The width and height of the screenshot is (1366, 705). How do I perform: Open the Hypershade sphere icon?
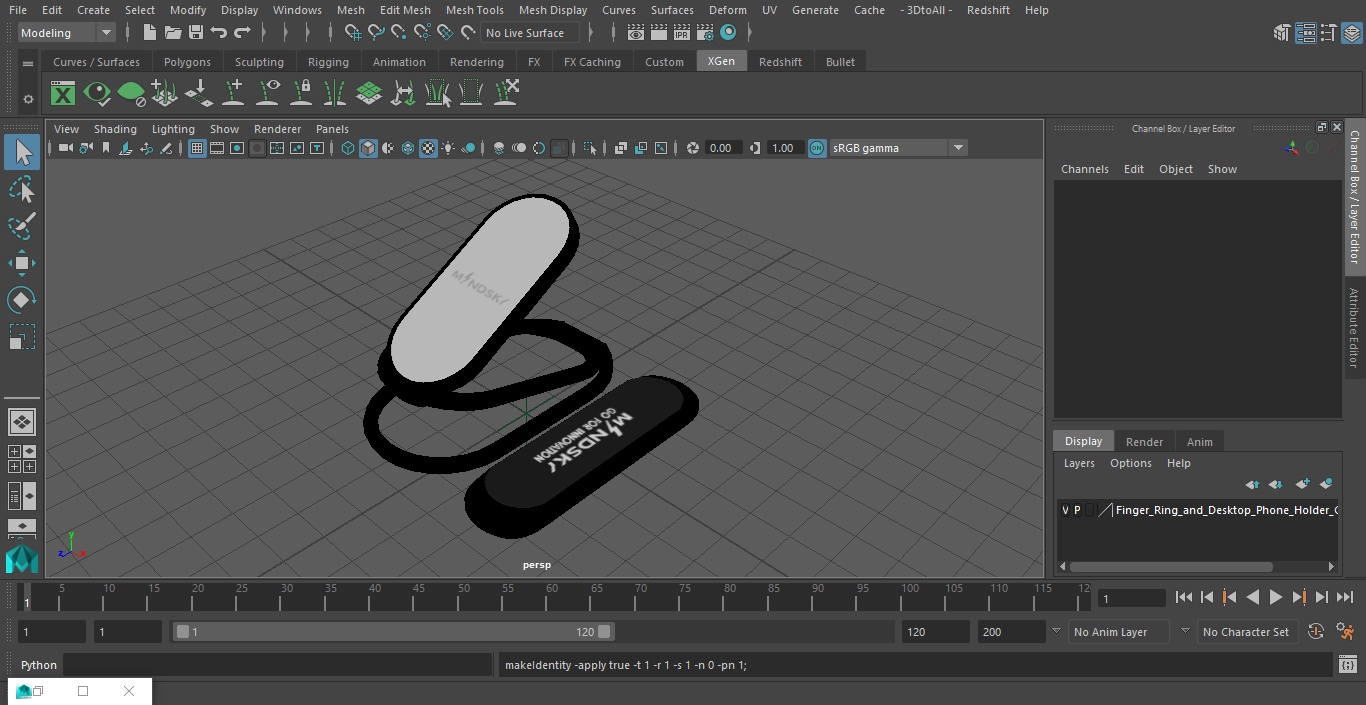pos(728,33)
